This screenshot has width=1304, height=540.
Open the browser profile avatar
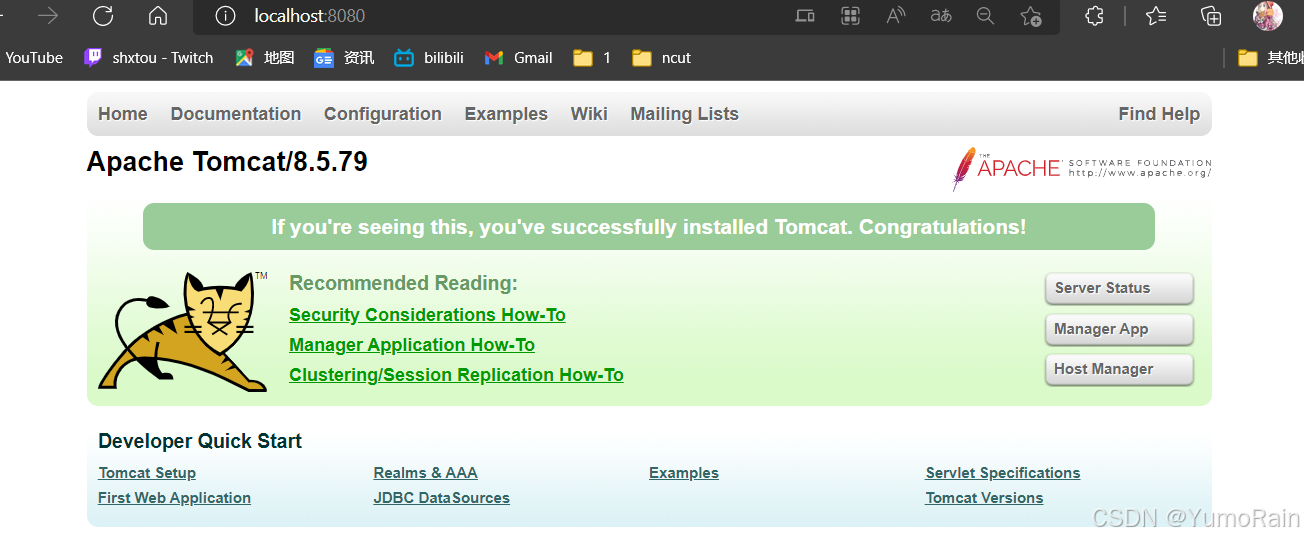point(1268,16)
